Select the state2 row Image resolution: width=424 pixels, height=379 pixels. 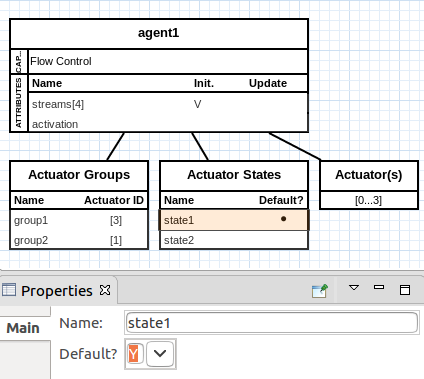pyautogui.click(x=234, y=240)
